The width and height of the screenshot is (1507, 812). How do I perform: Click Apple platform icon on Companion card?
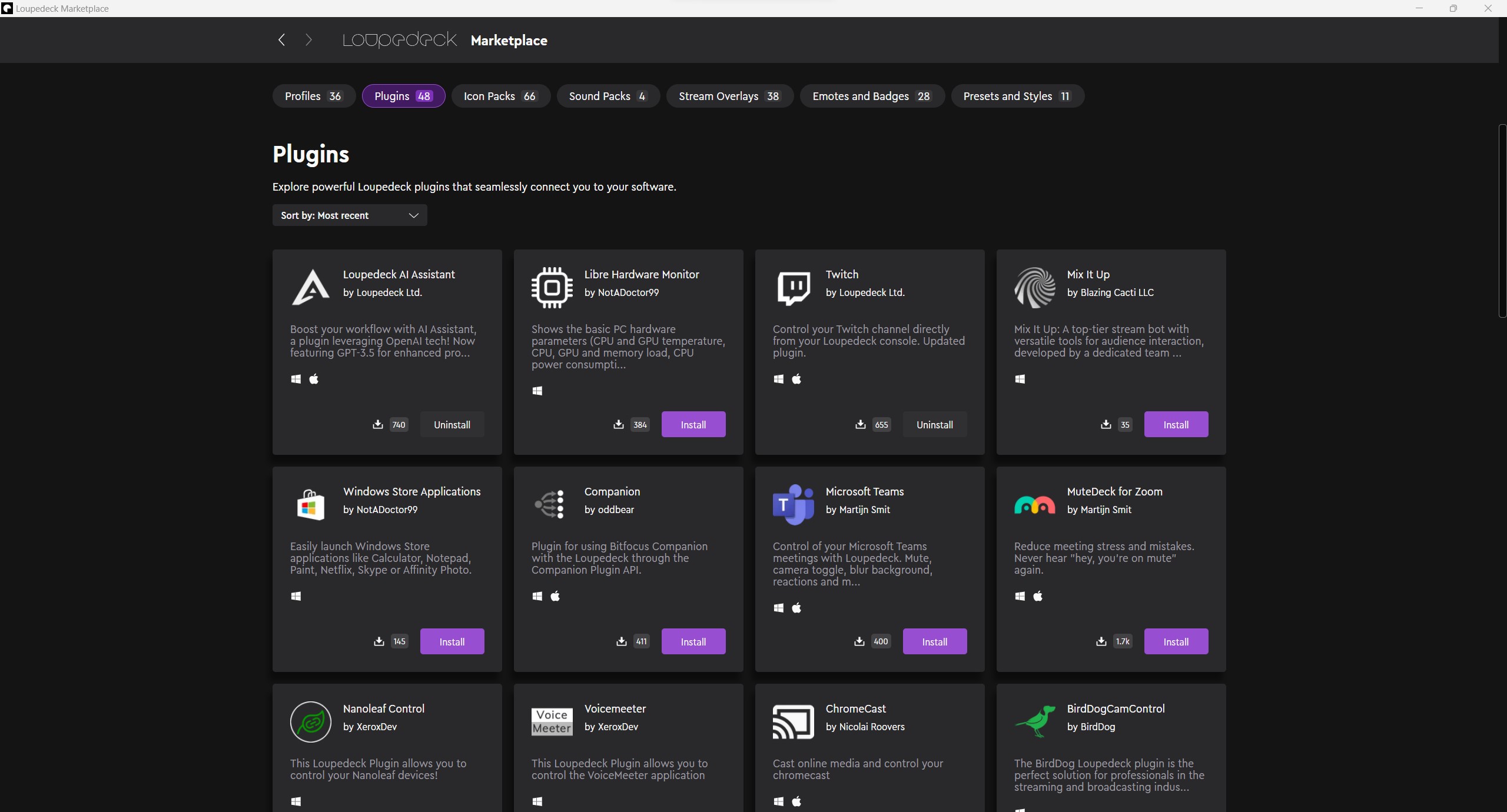click(555, 596)
